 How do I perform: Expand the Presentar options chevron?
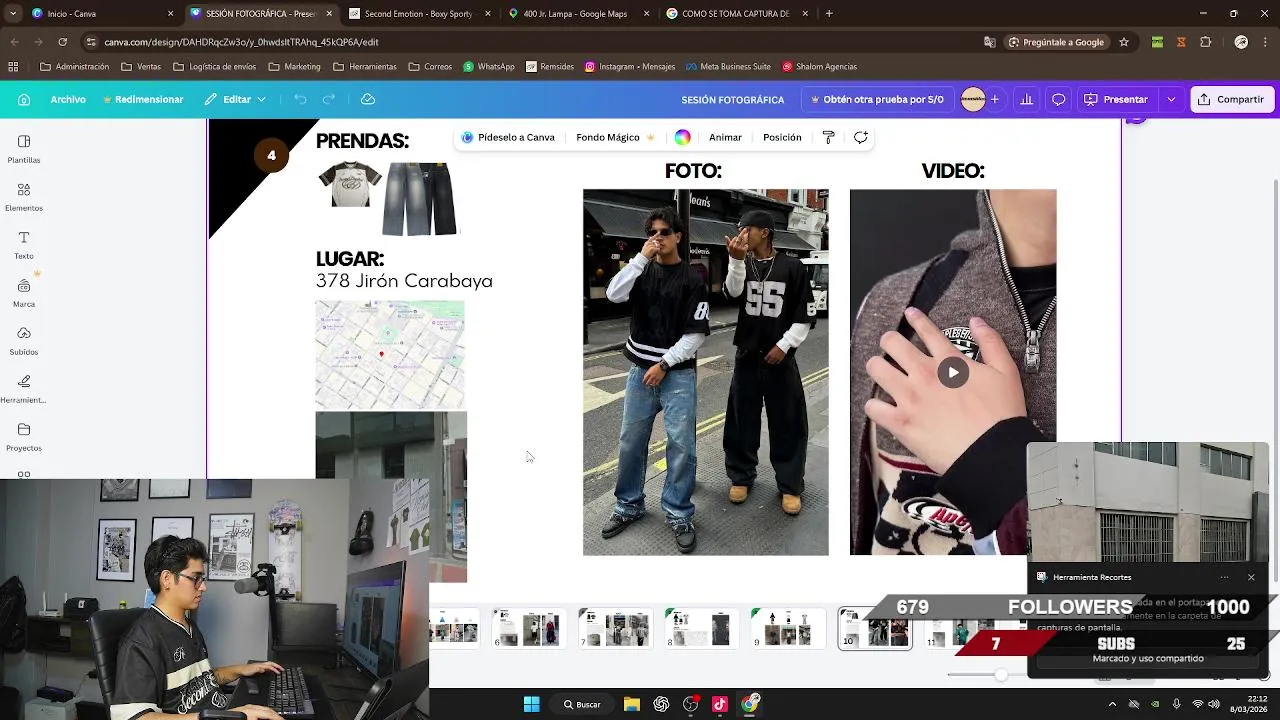tap(1171, 99)
